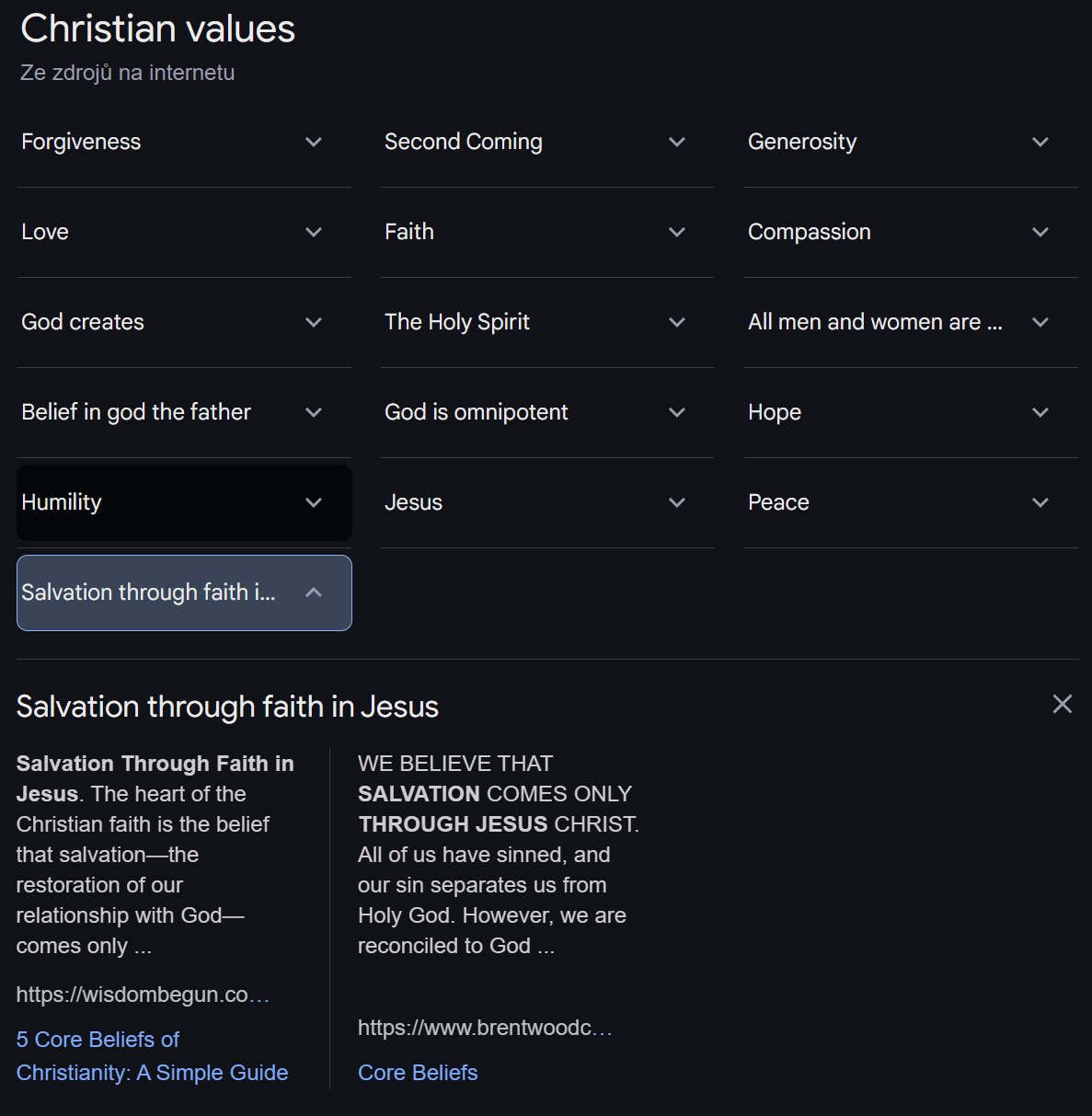
Task: Open the Generosity dropdown chevron
Action: (x=1040, y=142)
